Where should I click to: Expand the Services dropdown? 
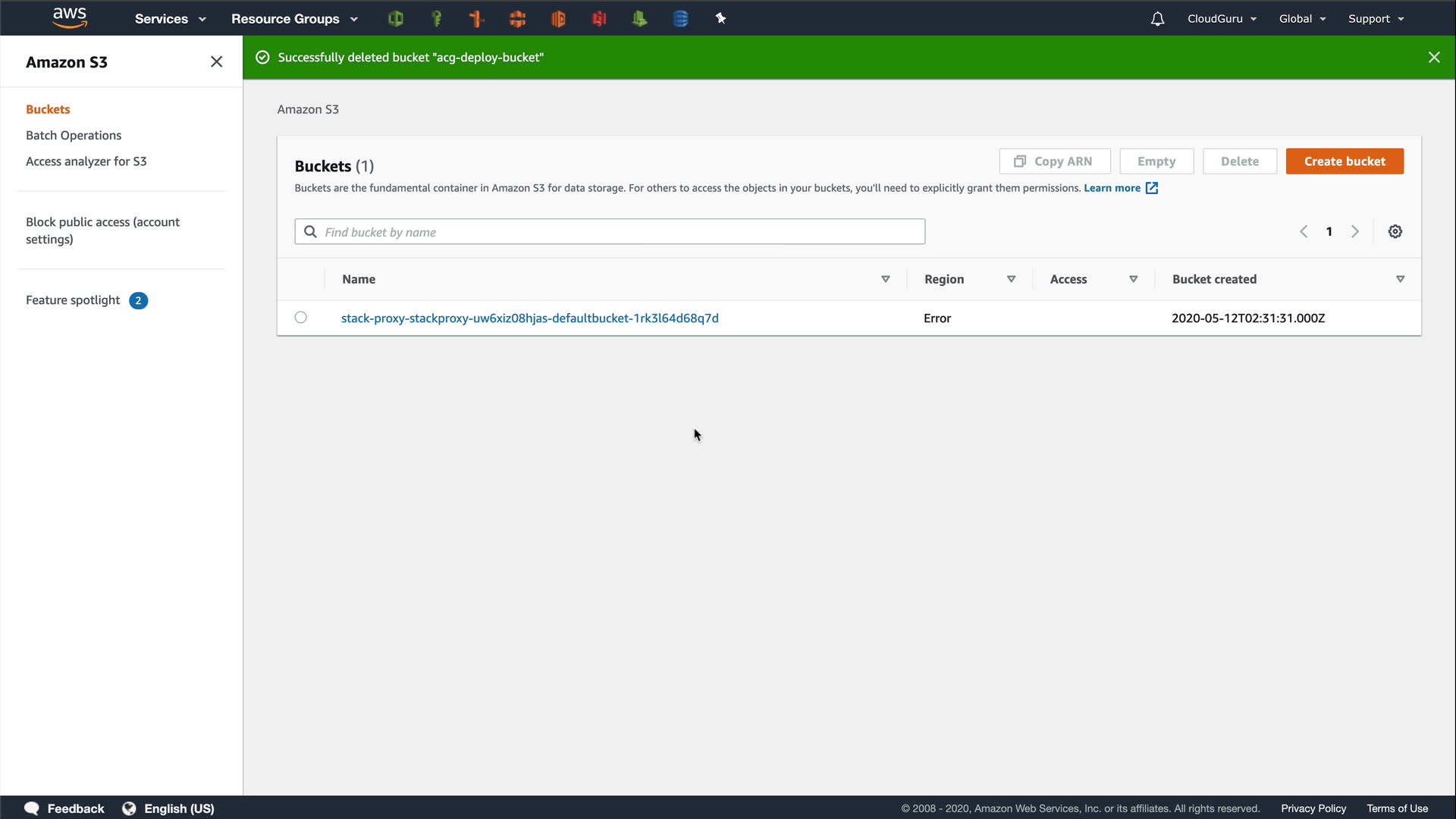[x=170, y=19]
